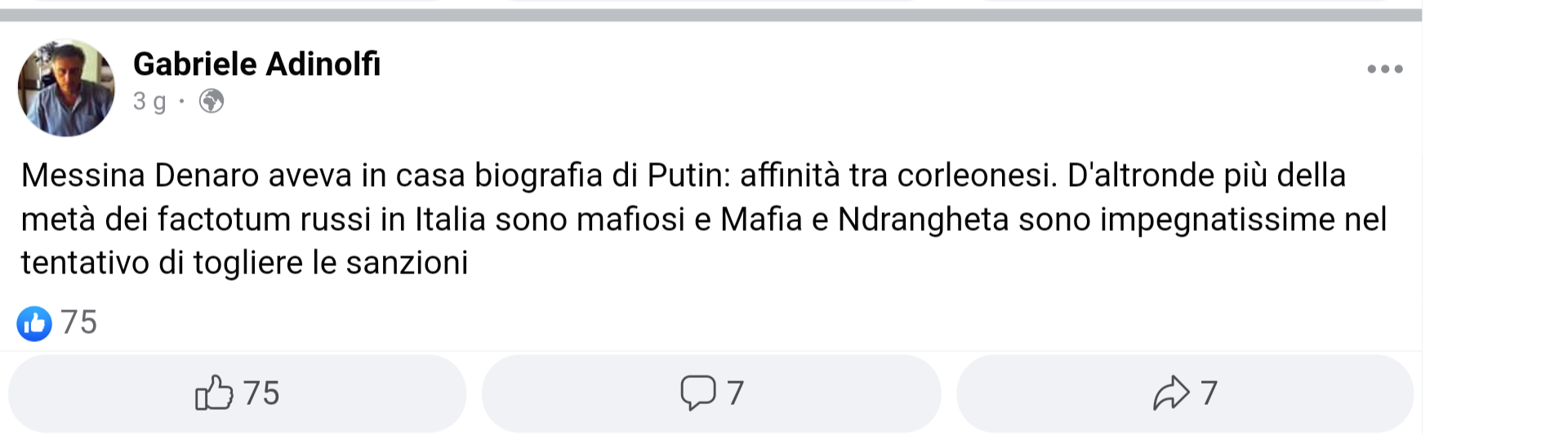Screen dimensions: 1568x435
Task: Click the 7 beside the share arrow
Action: pos(1209,393)
